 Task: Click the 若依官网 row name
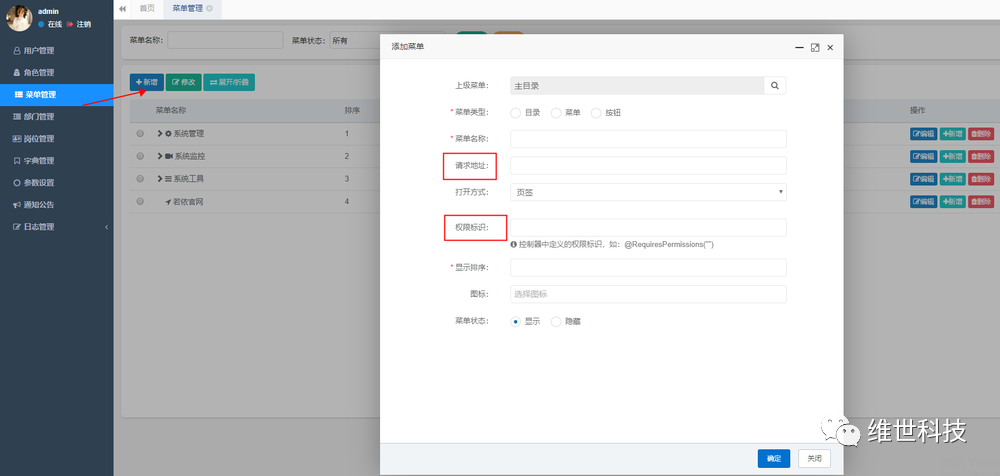pyautogui.click(x=188, y=202)
